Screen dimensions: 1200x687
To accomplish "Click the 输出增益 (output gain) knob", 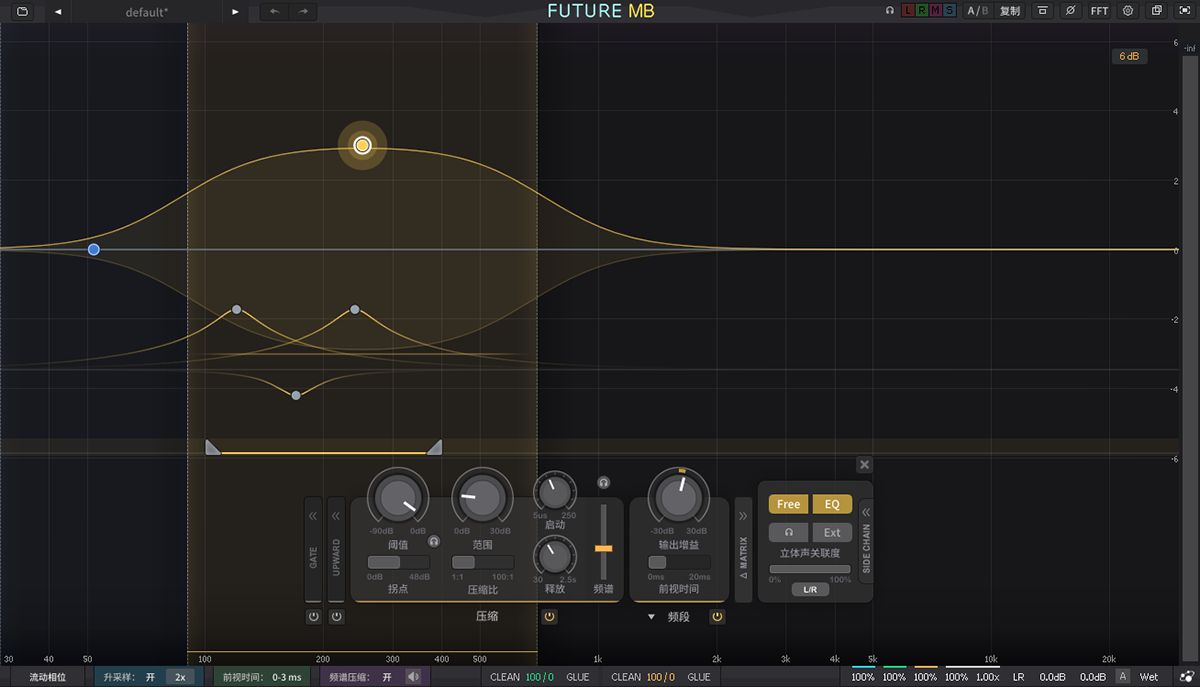I will [x=678, y=497].
